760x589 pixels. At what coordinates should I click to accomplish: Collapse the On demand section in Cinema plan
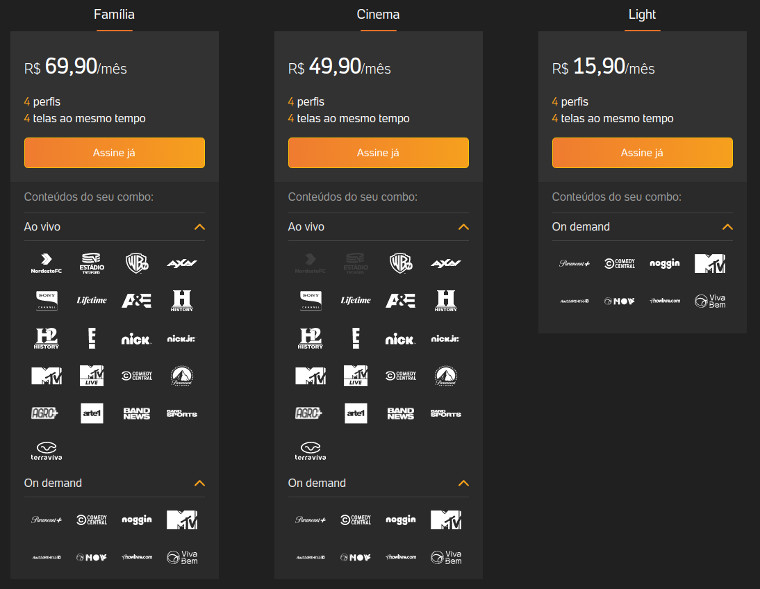click(x=463, y=483)
